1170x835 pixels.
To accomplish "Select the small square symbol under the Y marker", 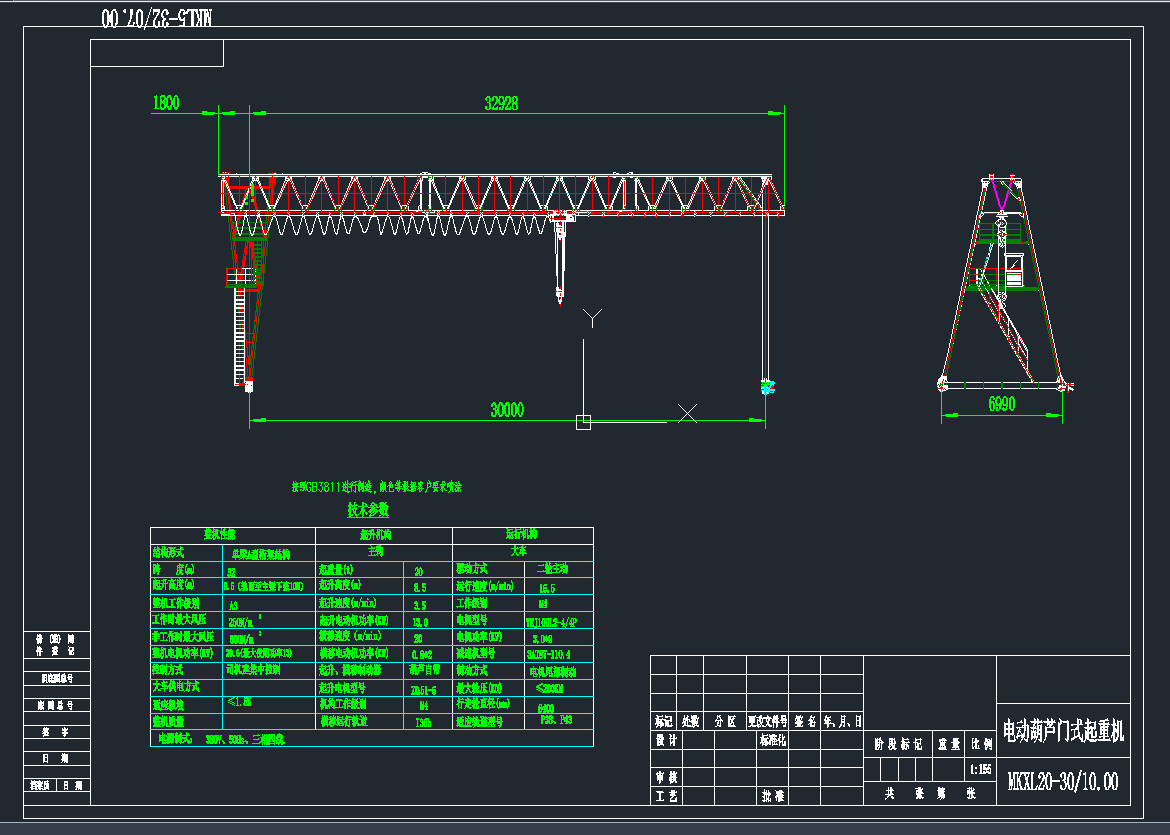I will [x=584, y=422].
